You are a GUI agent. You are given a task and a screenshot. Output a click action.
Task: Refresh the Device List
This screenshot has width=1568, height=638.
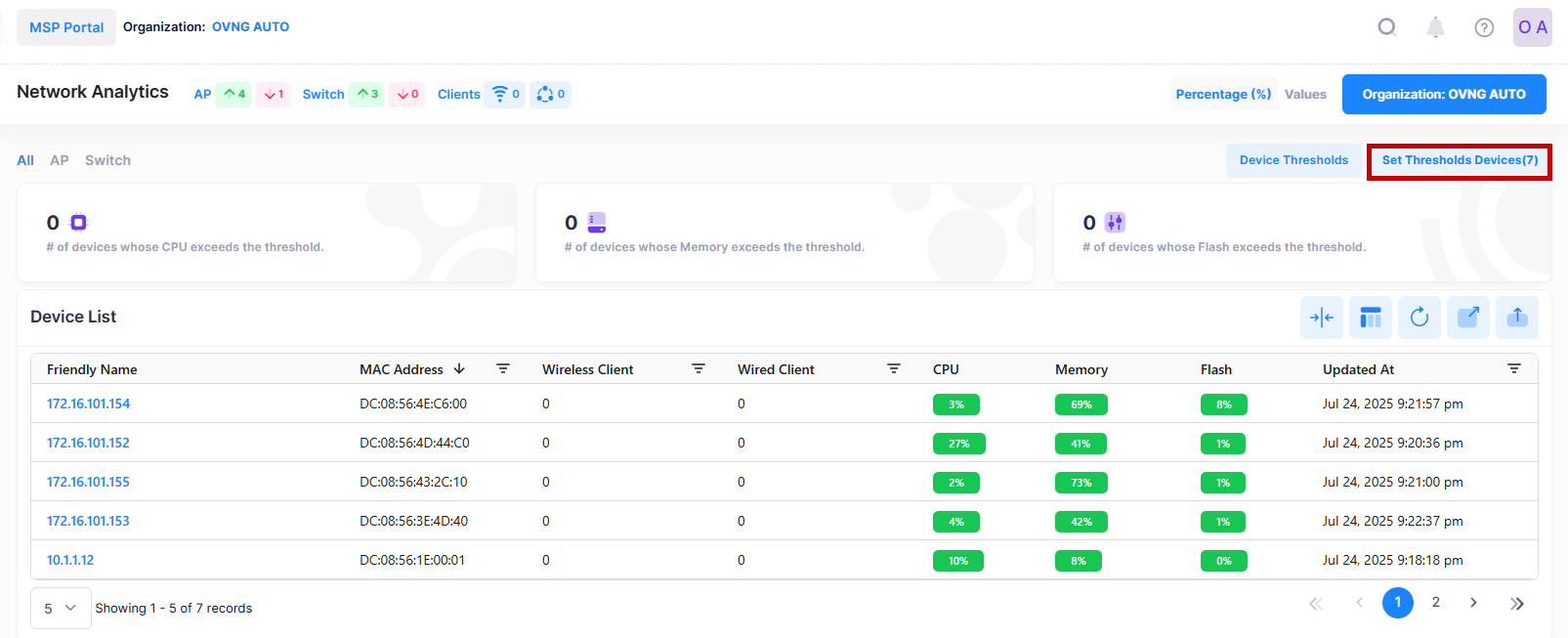tap(1419, 318)
